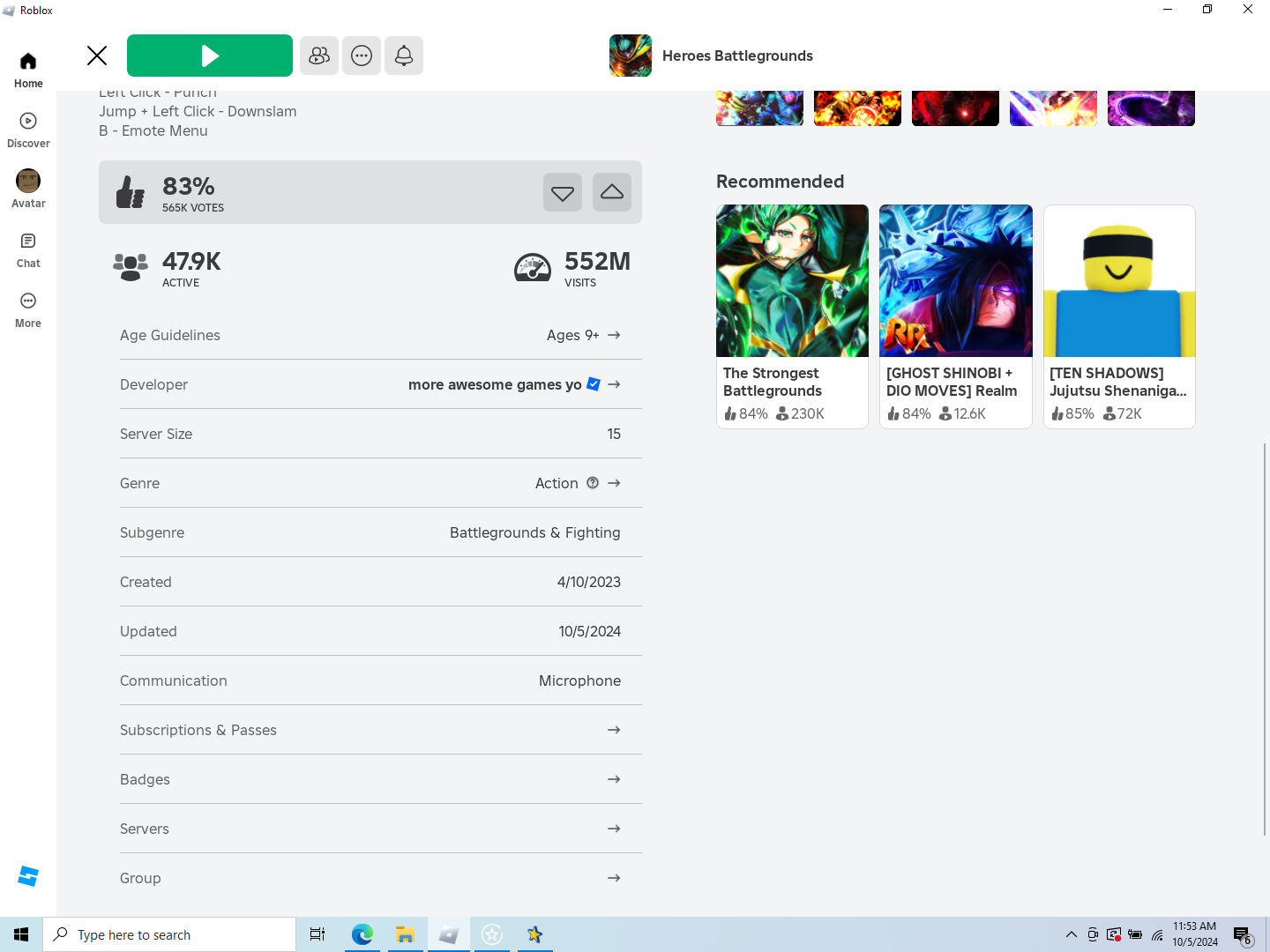Downvote the game with the down arrow
Image resolution: width=1270 pixels, height=952 pixels.
point(563,192)
